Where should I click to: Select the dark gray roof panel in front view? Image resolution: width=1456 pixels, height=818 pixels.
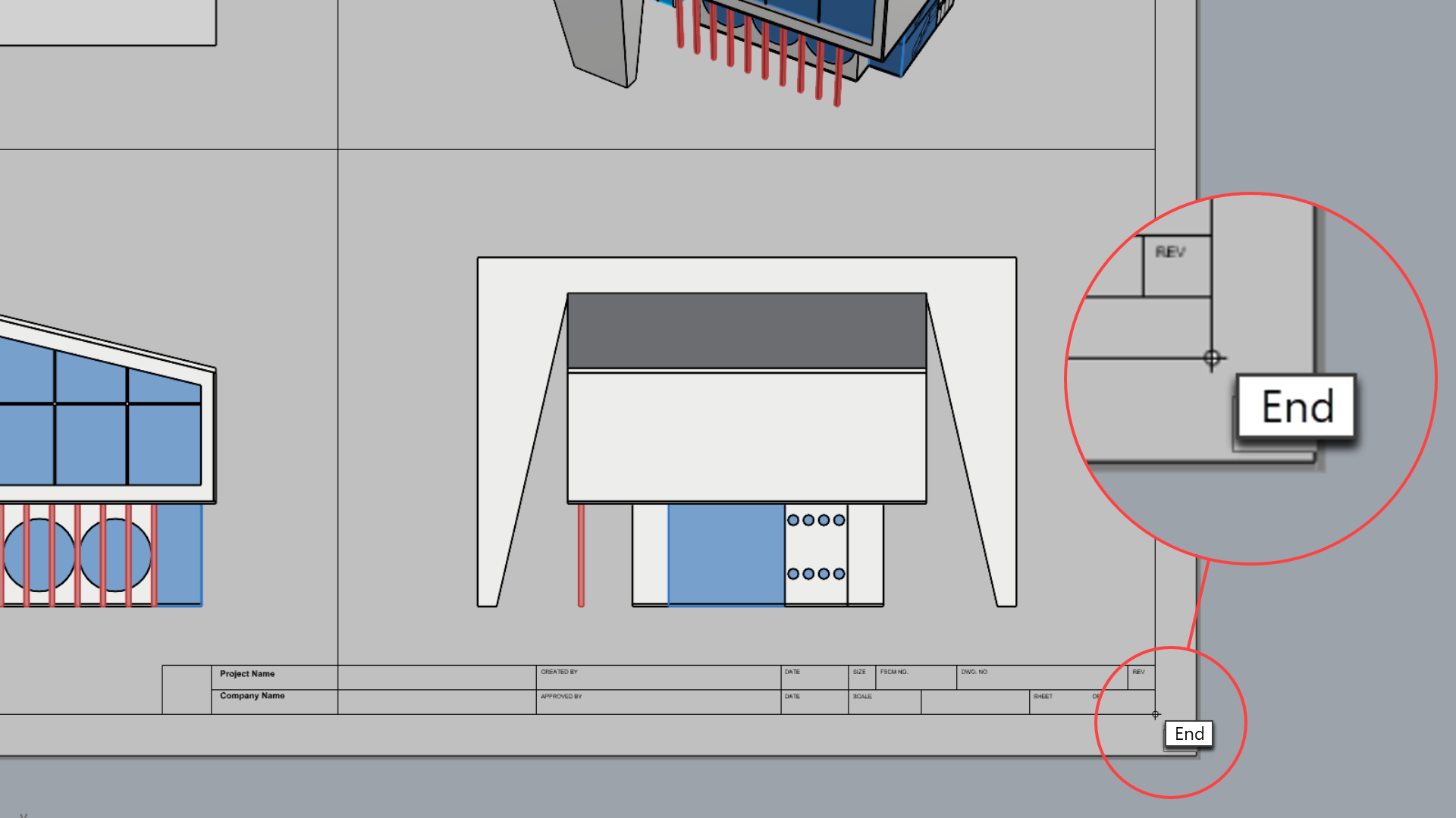[x=746, y=331]
